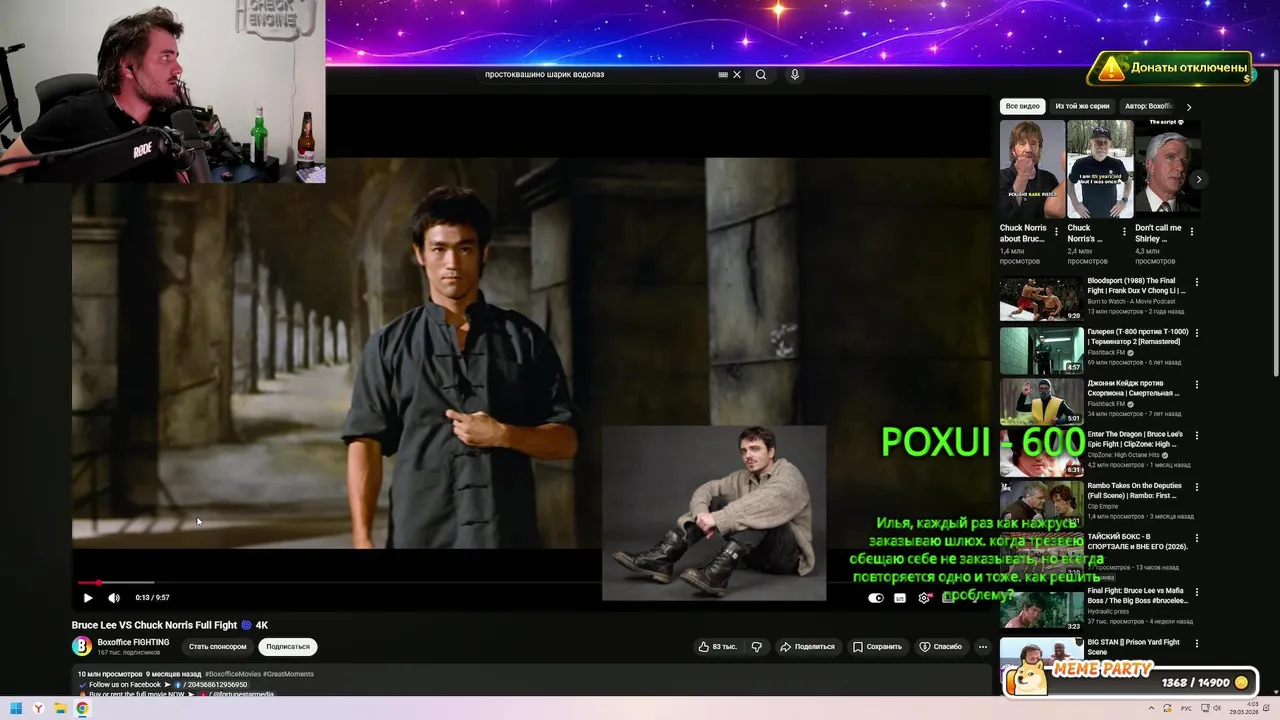
Task: Open the "Final Fight: Bruce Lee vs Mafia Boss" thumbnail
Action: 1042,609
